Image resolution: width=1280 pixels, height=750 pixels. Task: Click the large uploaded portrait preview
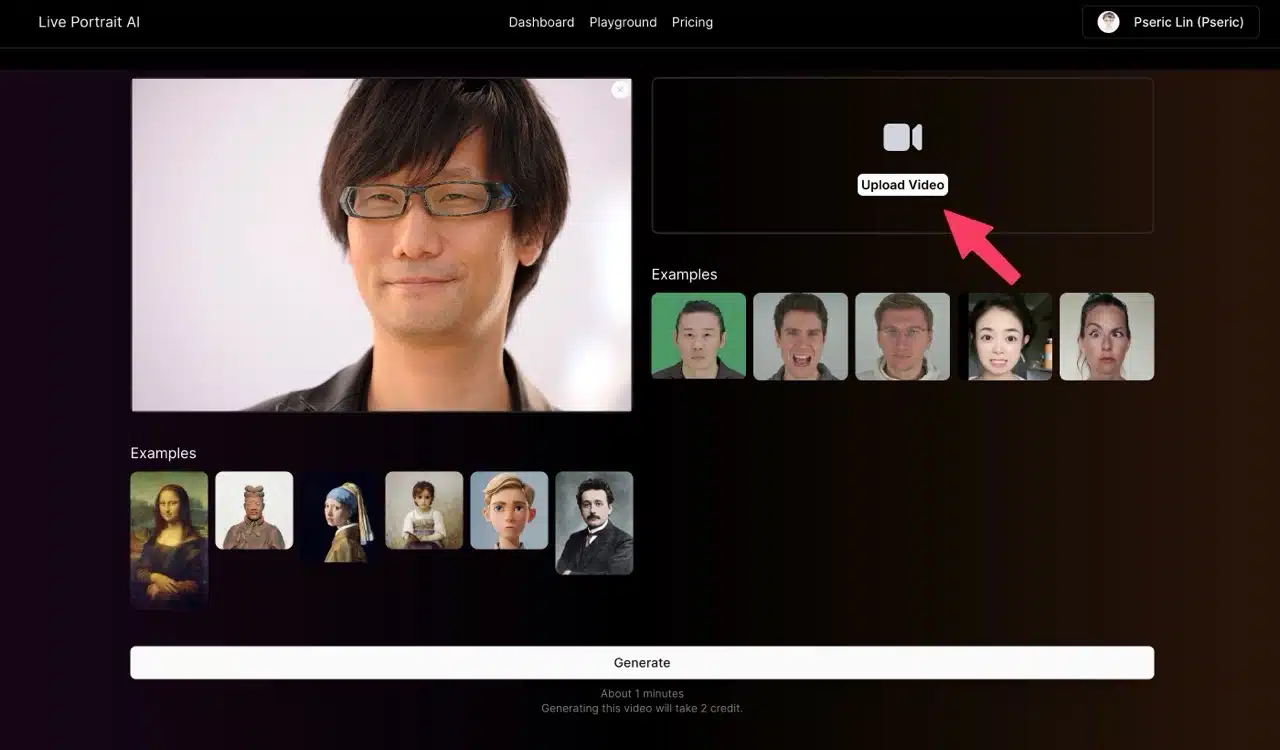[381, 245]
